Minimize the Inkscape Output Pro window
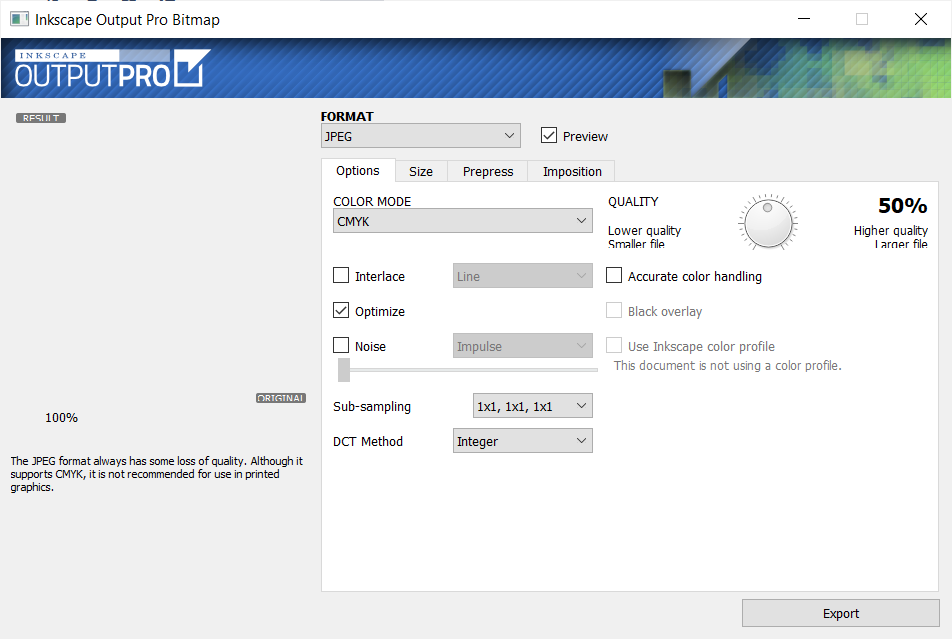Viewport: 952px width, 639px height. (804, 19)
